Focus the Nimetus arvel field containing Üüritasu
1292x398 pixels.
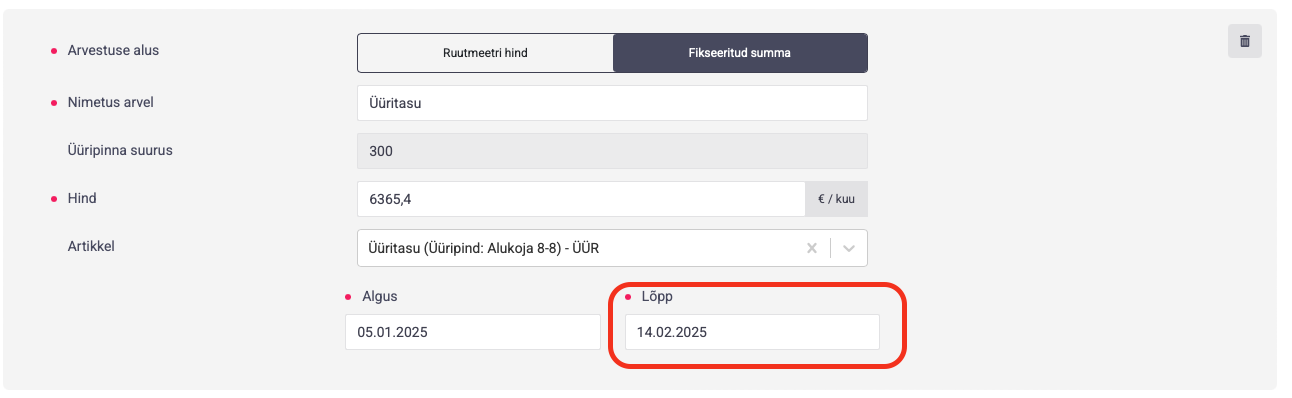612,103
